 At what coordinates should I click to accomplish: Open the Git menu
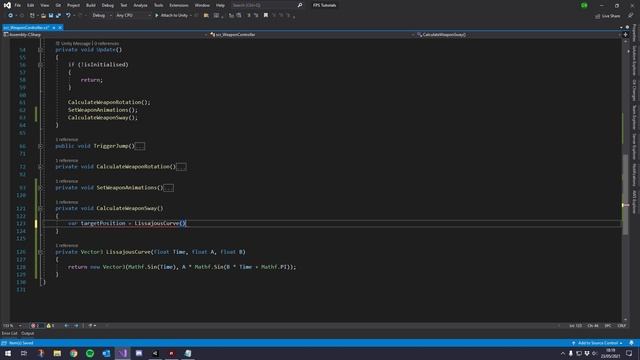click(x=58, y=5)
